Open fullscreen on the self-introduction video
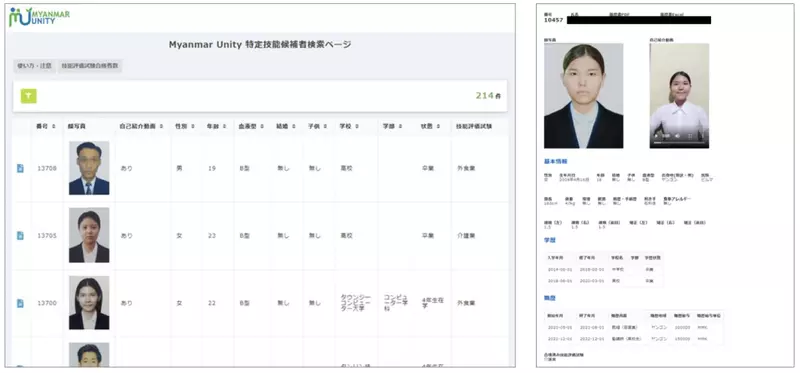The height and width of the screenshot is (373, 800). pyautogui.click(x=690, y=136)
